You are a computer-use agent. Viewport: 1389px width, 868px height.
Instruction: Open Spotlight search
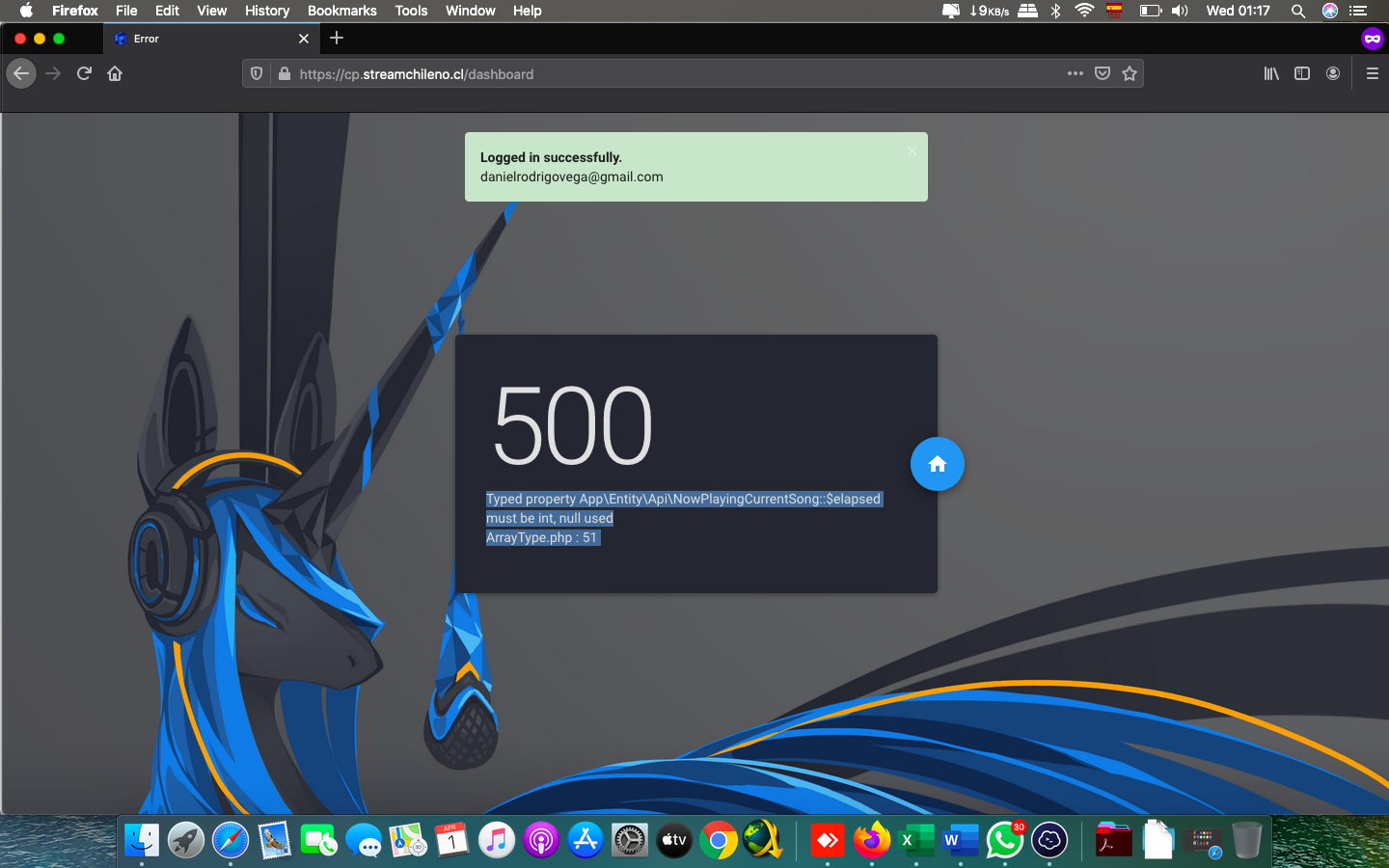(x=1298, y=11)
